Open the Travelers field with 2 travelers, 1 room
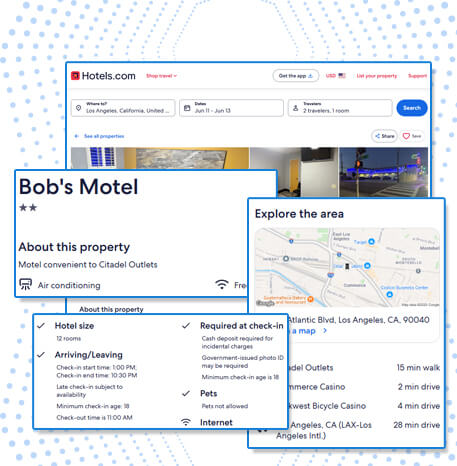Screen dimensions: 457x466 click(x=340, y=108)
